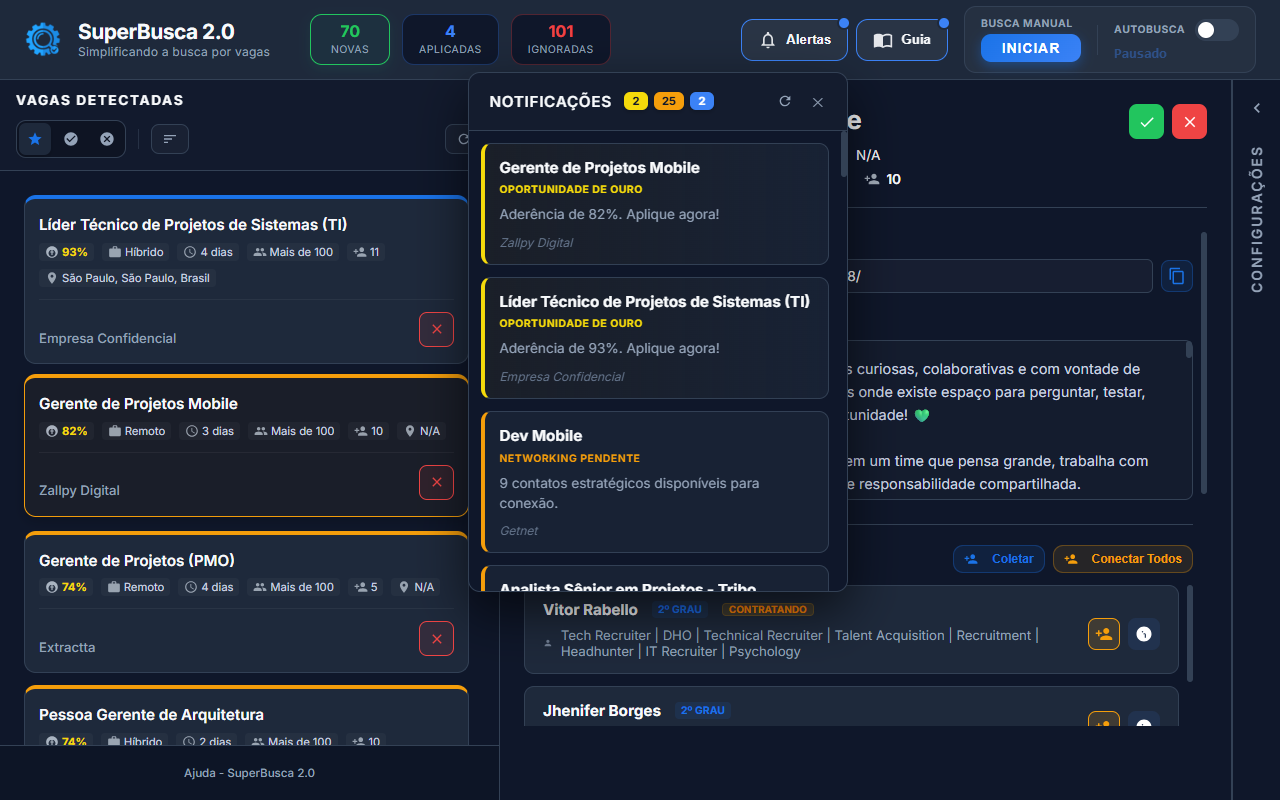
Task: Switch to the 70 NOVAS counter
Action: [x=349, y=39]
